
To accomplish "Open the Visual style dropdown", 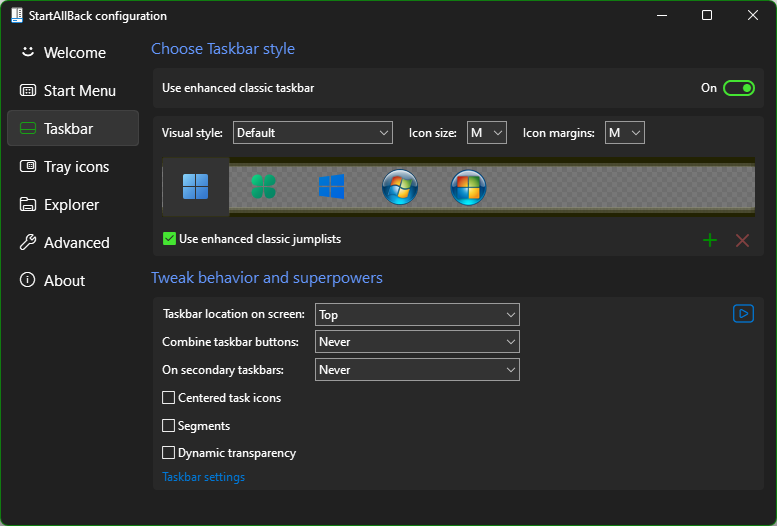I will pos(313,133).
